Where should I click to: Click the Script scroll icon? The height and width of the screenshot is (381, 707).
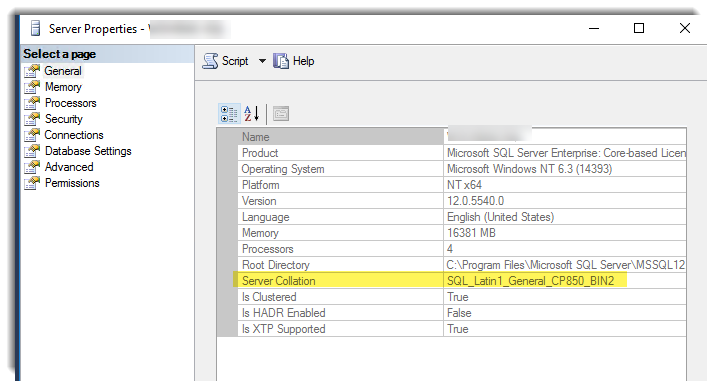point(210,61)
